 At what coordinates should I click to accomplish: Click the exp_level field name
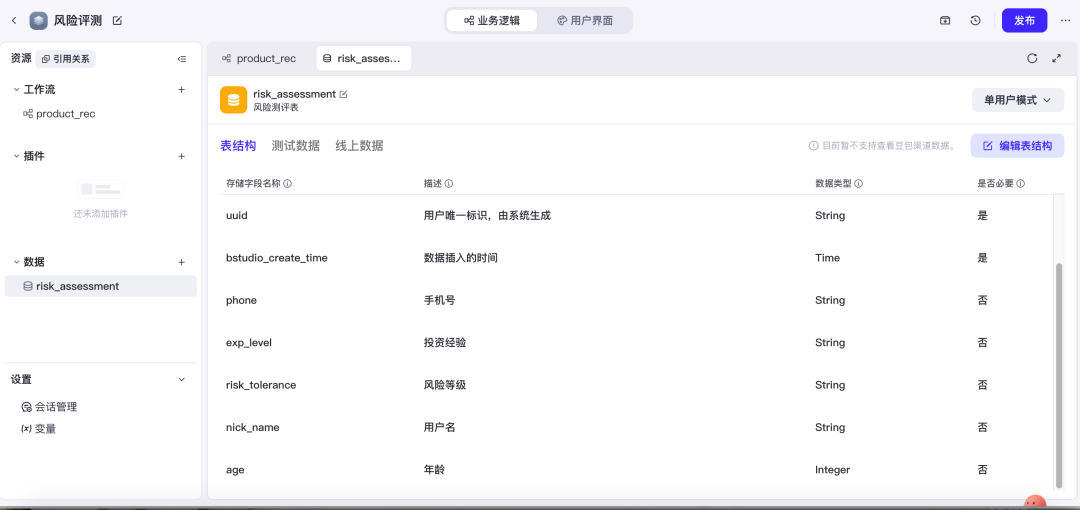(x=249, y=343)
